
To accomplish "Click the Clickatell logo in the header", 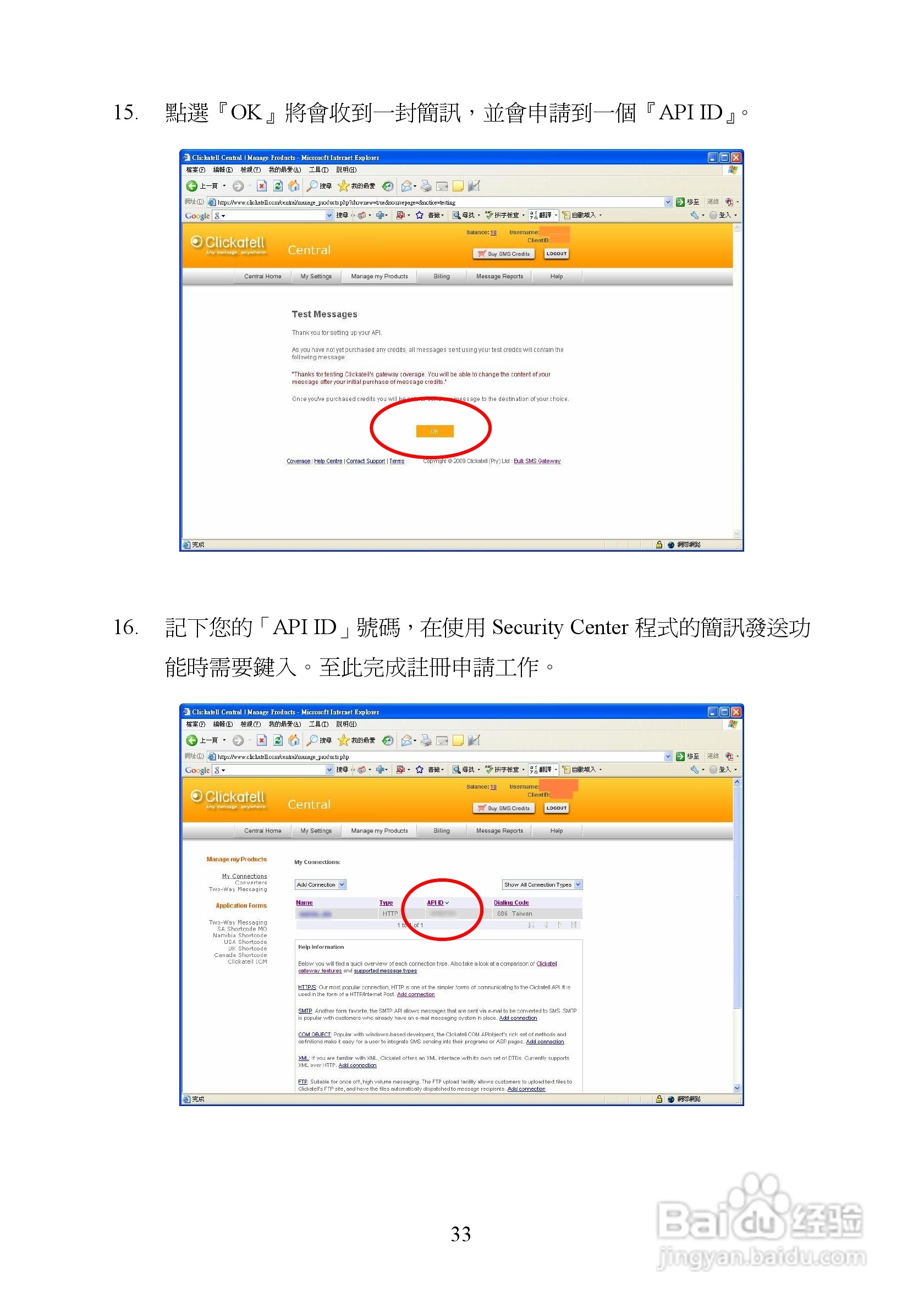I will 229,243.
